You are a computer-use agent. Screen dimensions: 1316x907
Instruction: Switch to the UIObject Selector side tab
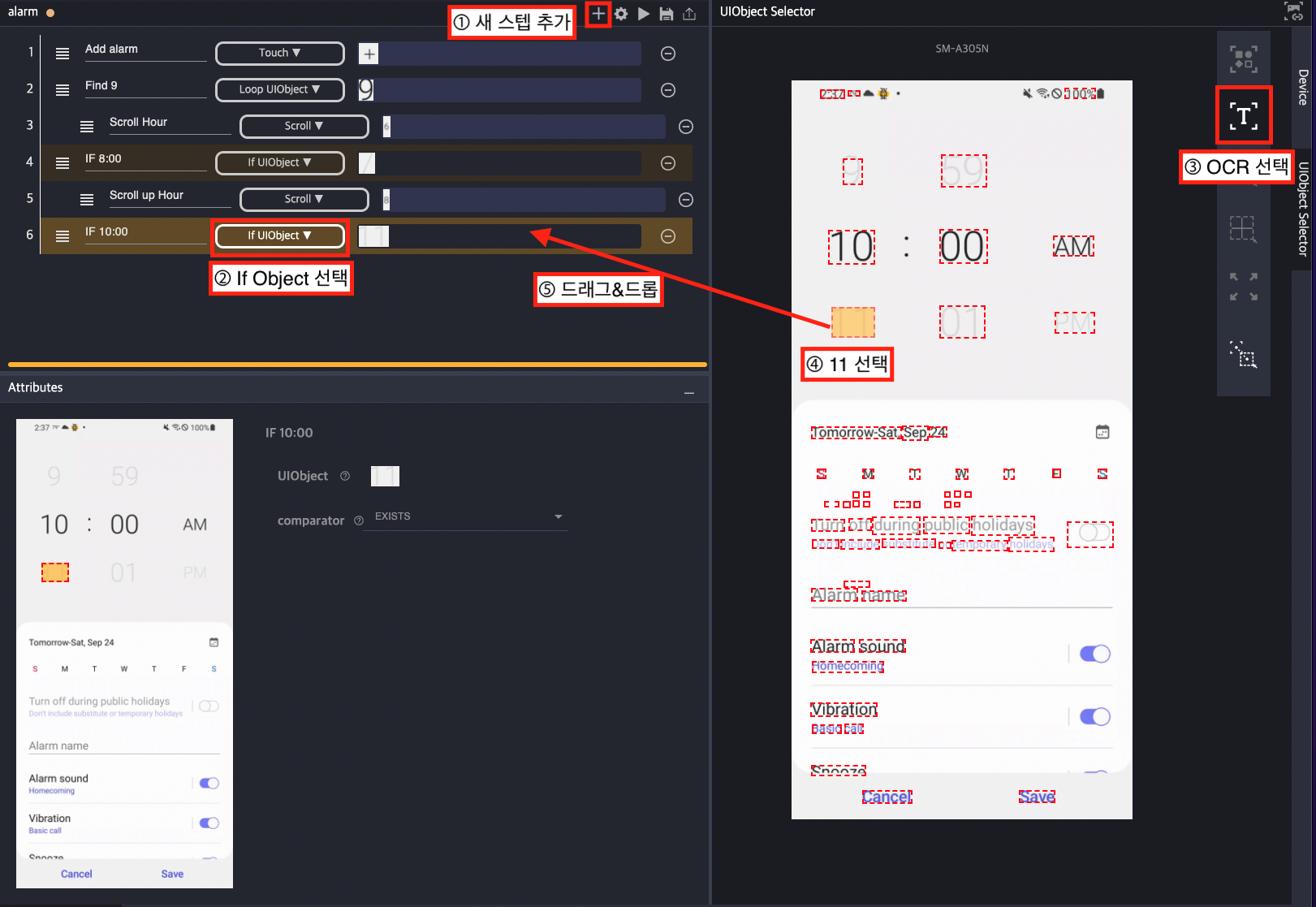pyautogui.click(x=1303, y=209)
